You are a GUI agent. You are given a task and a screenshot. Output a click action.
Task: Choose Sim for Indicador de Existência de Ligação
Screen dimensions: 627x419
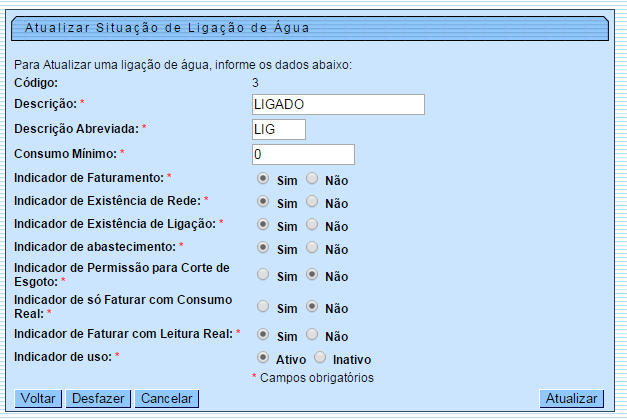point(263,225)
